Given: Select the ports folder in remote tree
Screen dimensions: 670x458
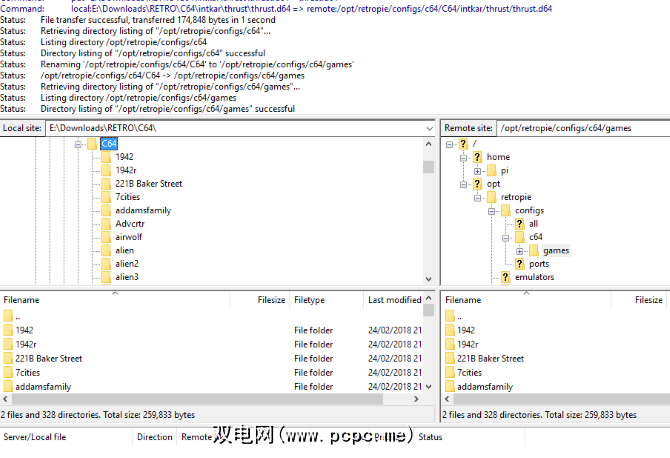Looking at the screenshot, I should click(x=539, y=264).
